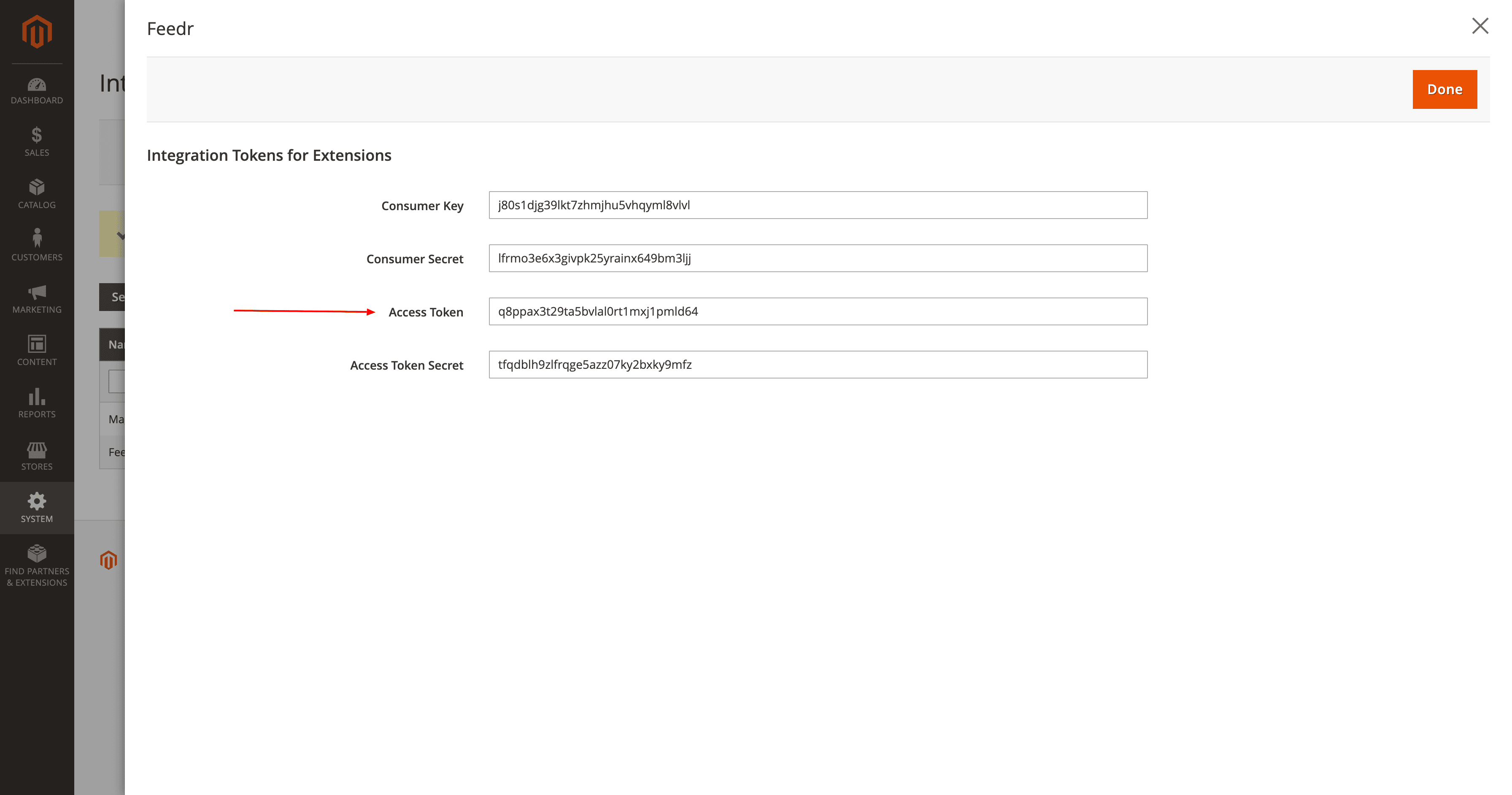Select the Access Token value
This screenshot has width=1512, height=795.
coord(817,311)
